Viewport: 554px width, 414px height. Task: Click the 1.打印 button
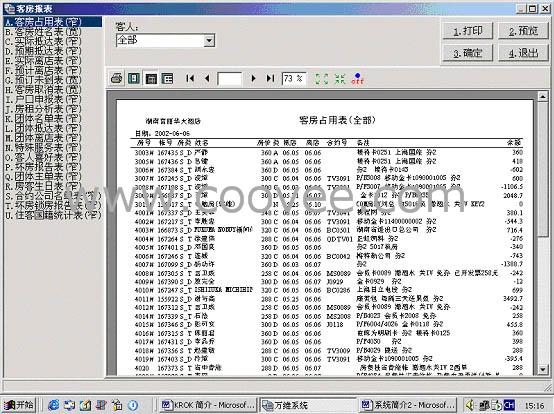point(468,31)
